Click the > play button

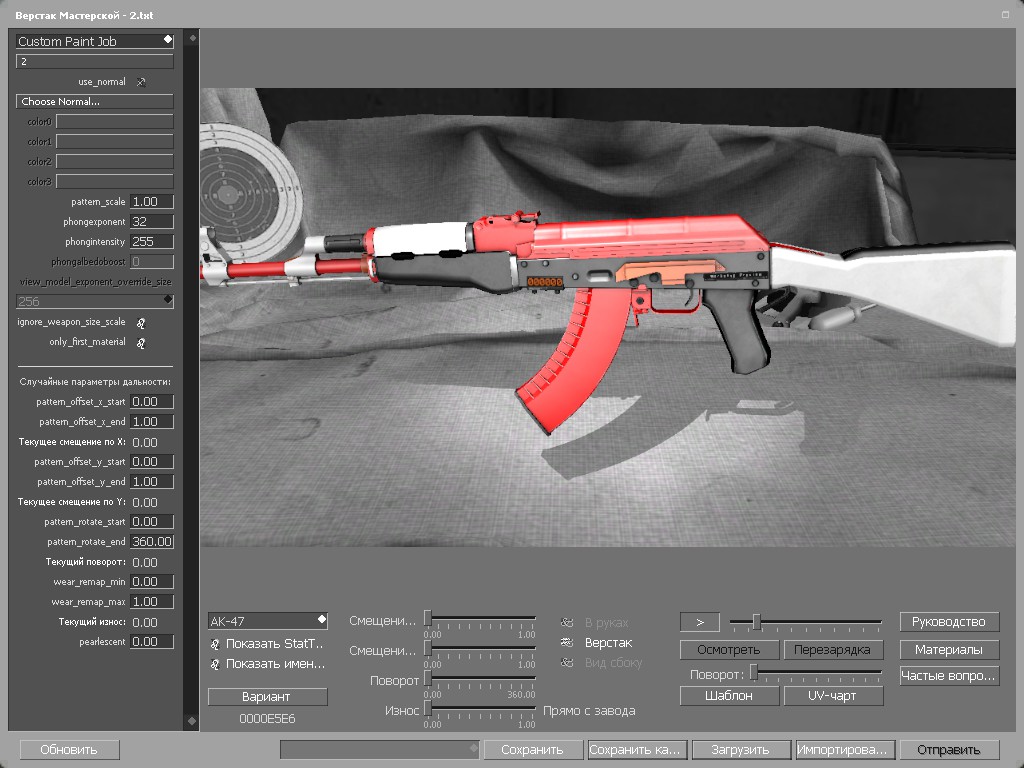tap(700, 622)
